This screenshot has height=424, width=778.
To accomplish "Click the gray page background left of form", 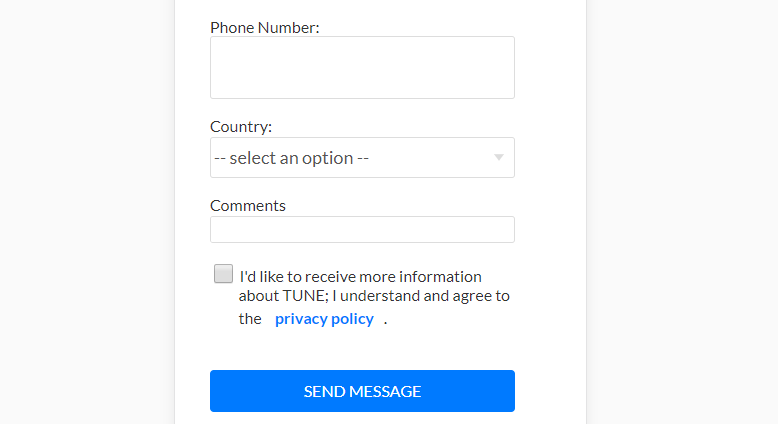I will pos(85,212).
